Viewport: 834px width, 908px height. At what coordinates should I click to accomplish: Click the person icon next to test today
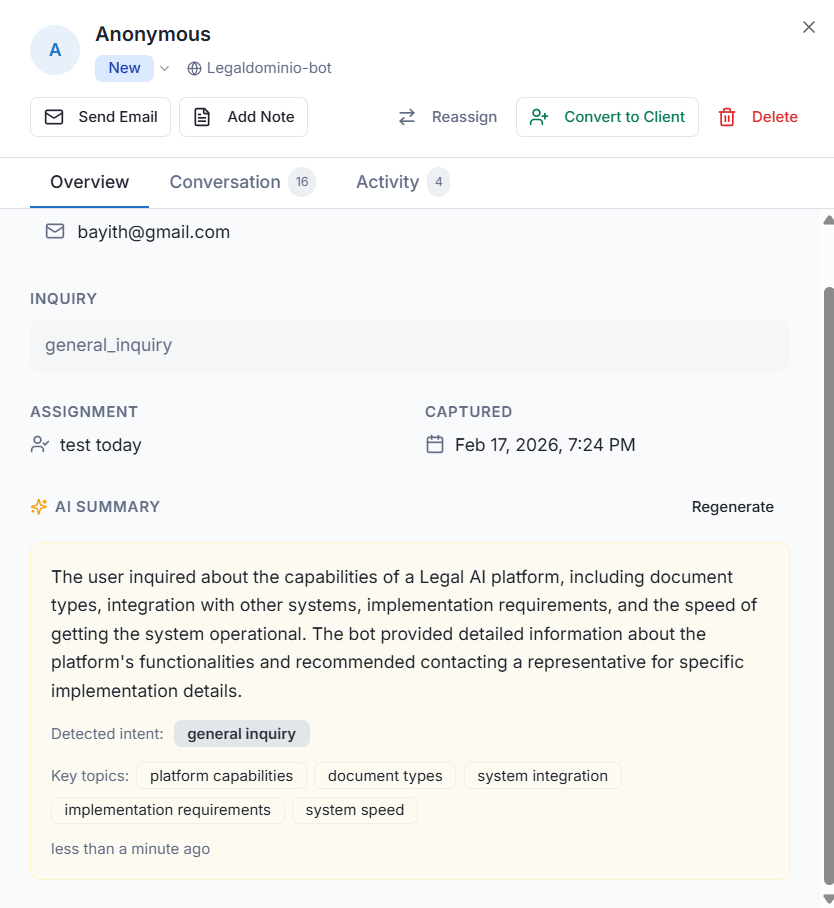point(38,444)
